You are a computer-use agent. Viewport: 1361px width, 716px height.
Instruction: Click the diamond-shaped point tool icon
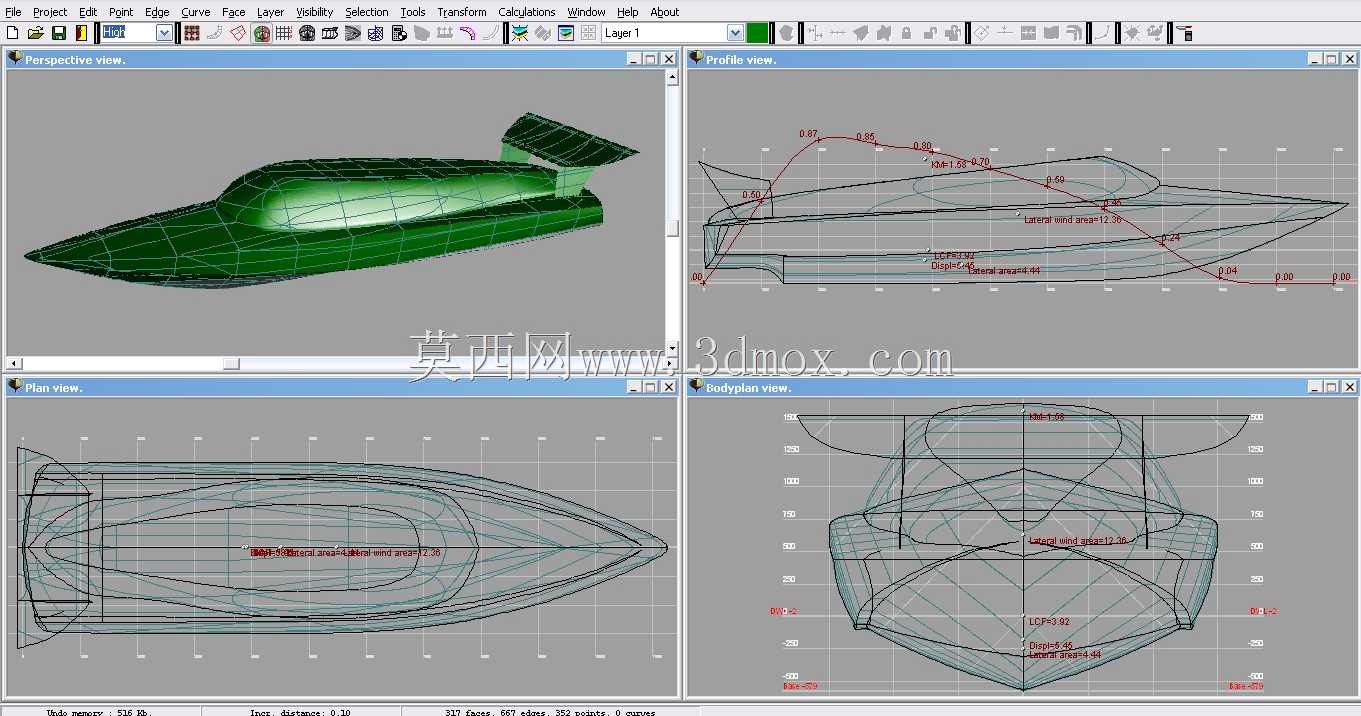coord(980,33)
